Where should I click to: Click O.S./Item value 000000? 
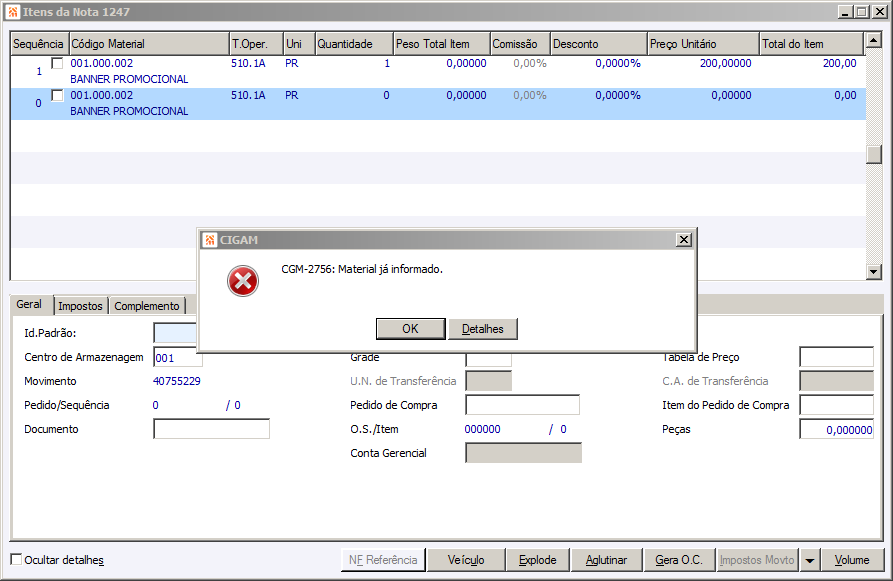pos(482,429)
